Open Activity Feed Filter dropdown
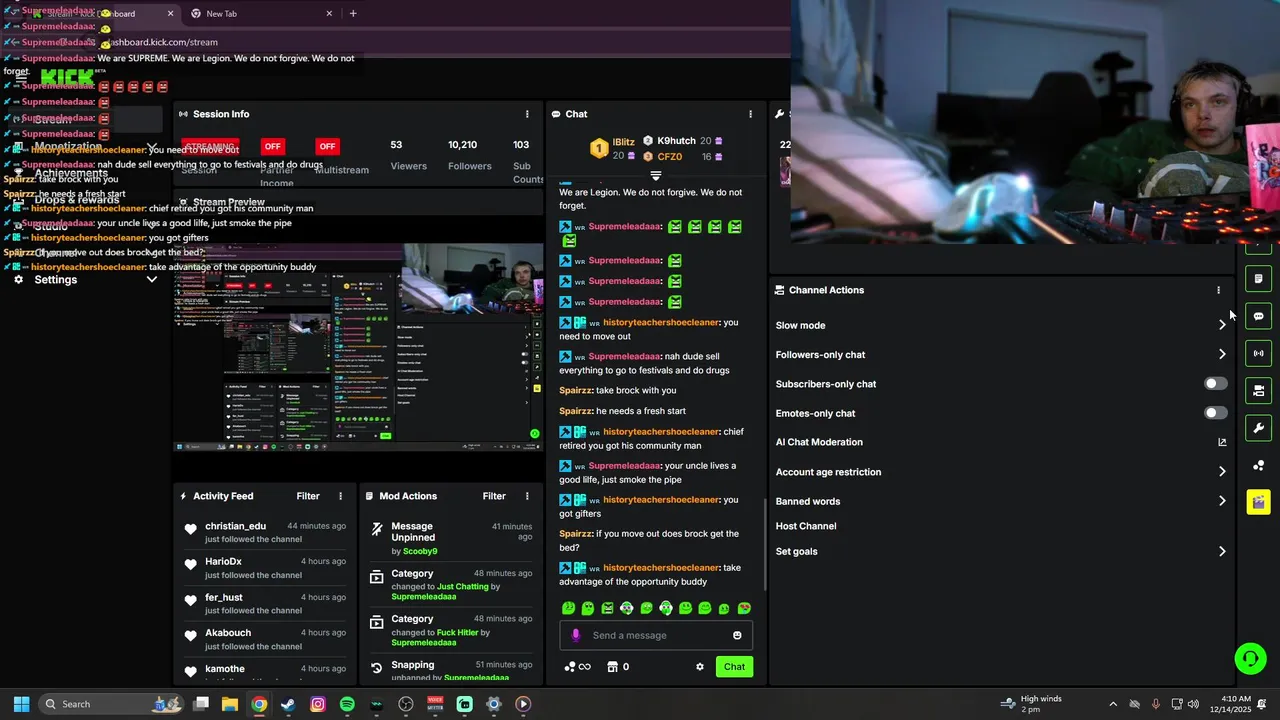1280x720 pixels. pos(308,496)
